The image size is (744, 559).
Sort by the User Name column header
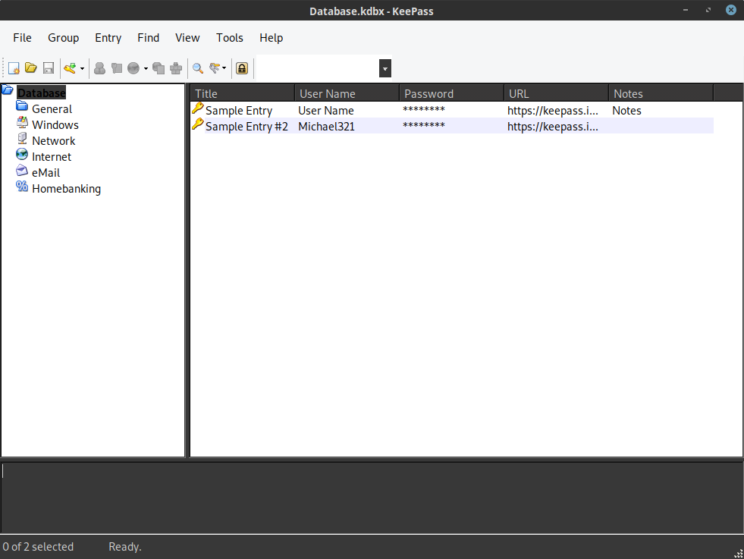[347, 93]
